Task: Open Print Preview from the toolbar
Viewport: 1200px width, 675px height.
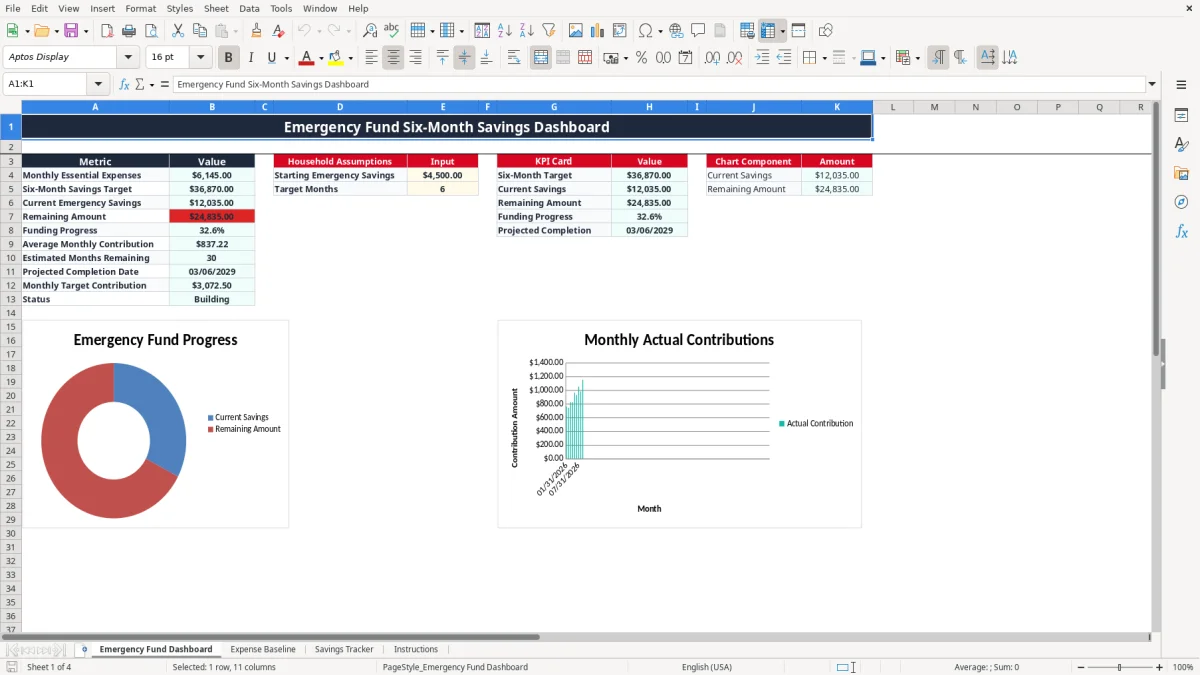Action: tap(151, 31)
